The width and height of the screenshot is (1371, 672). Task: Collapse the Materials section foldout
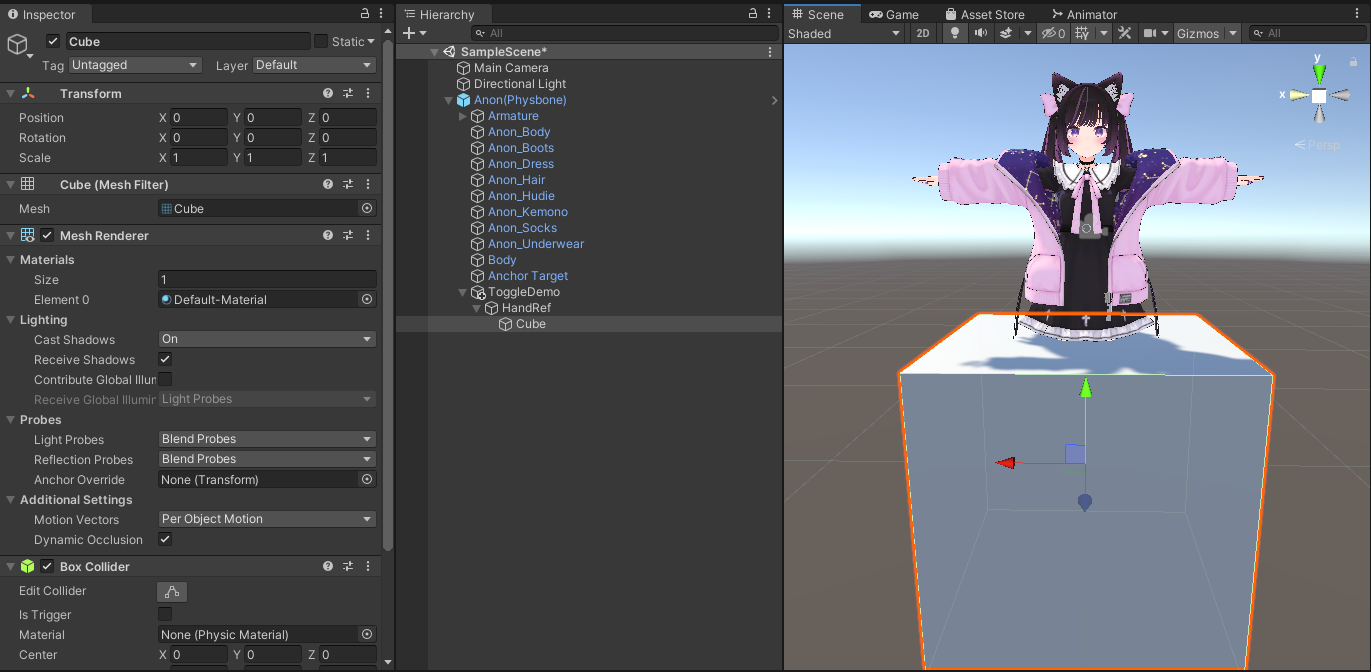[10, 260]
